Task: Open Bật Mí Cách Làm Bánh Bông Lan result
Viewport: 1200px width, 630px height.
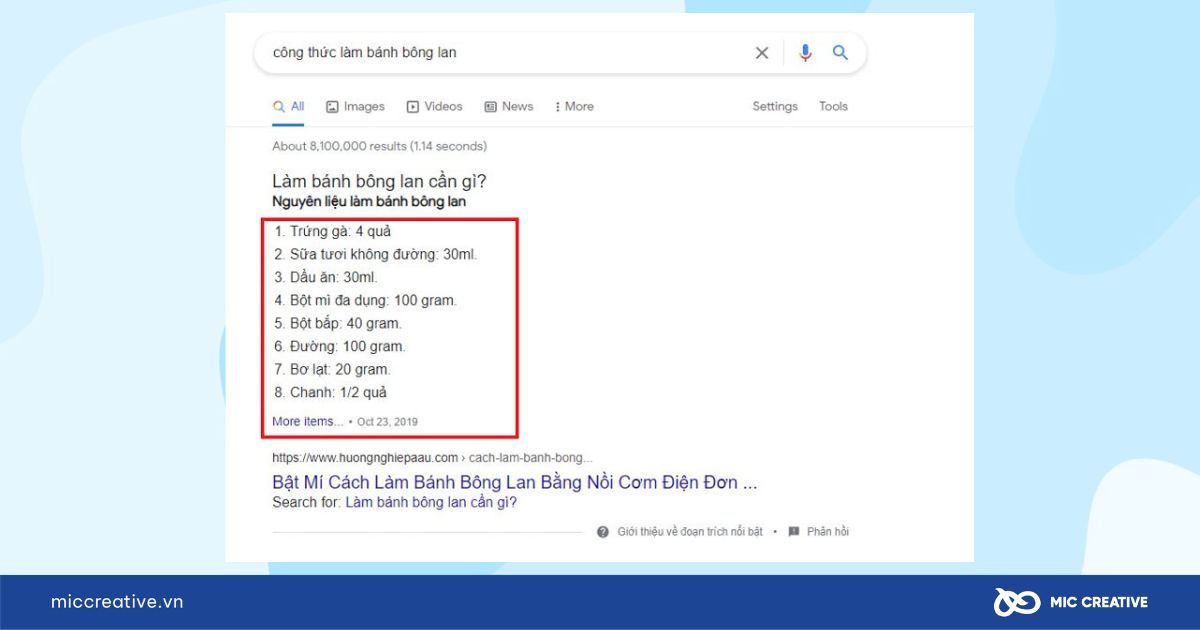Action: (x=514, y=482)
